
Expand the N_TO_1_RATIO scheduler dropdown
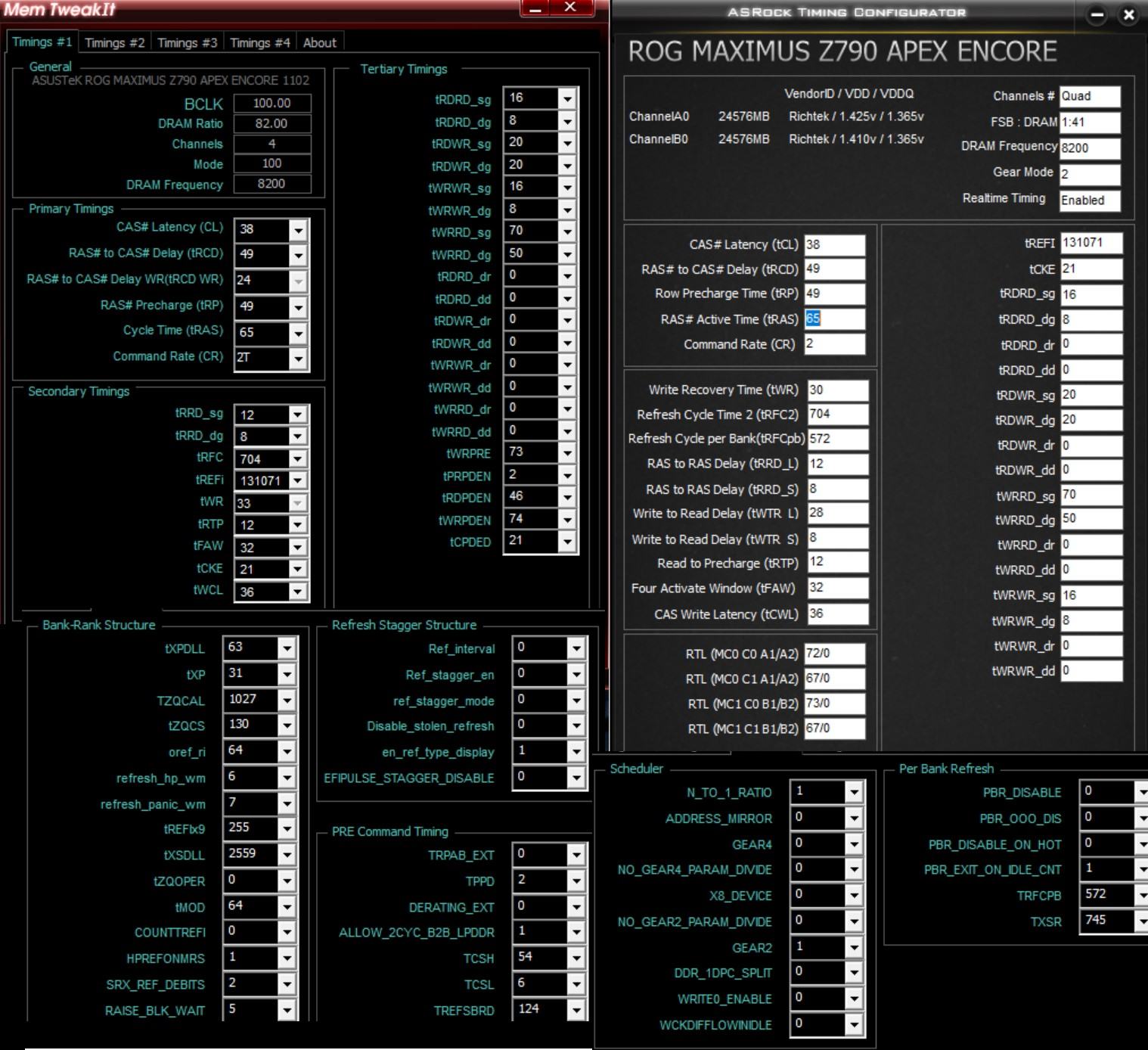coord(854,792)
